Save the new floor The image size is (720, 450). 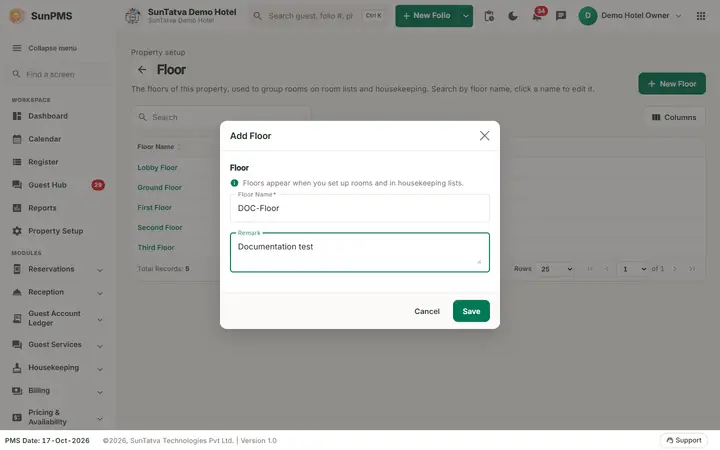point(471,311)
